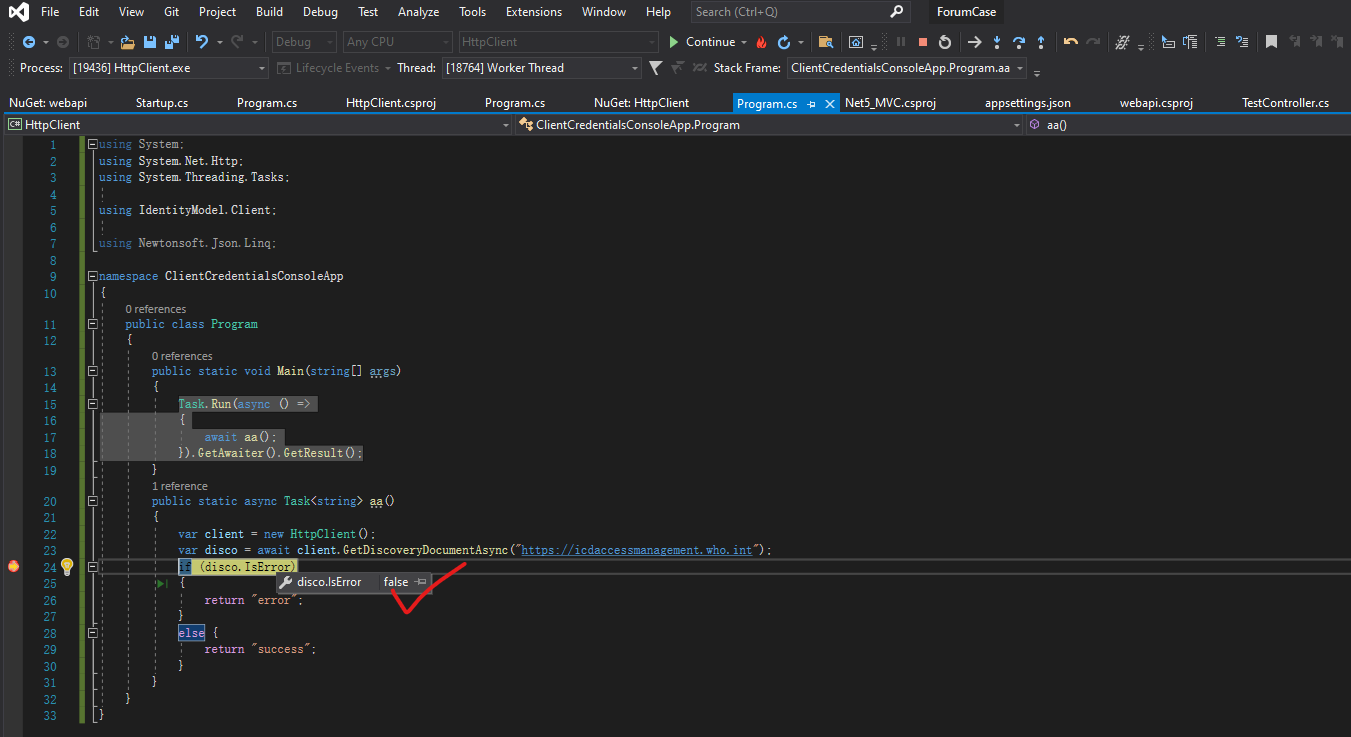Toggle the pin on Program.cs active tab
Screen dimensions: 1351x737
(811, 104)
